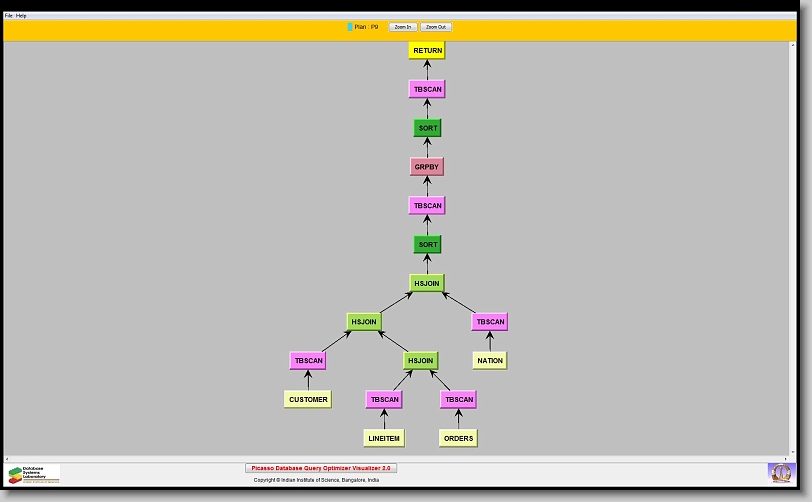Click the TBSCAN node above CUSTOMER

308,360
